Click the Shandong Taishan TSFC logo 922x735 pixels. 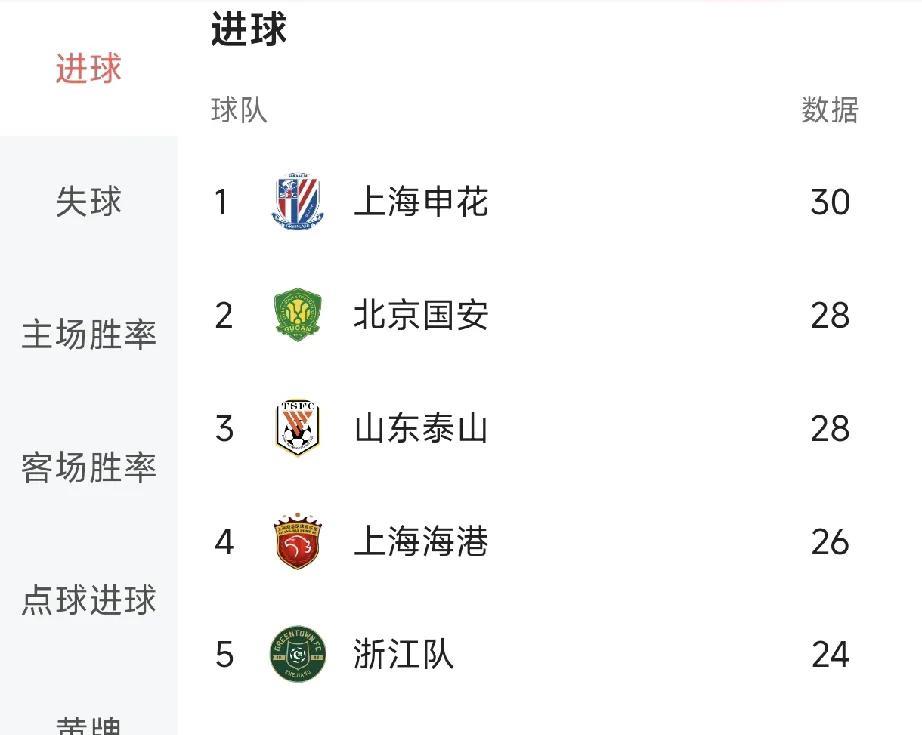[298, 427]
